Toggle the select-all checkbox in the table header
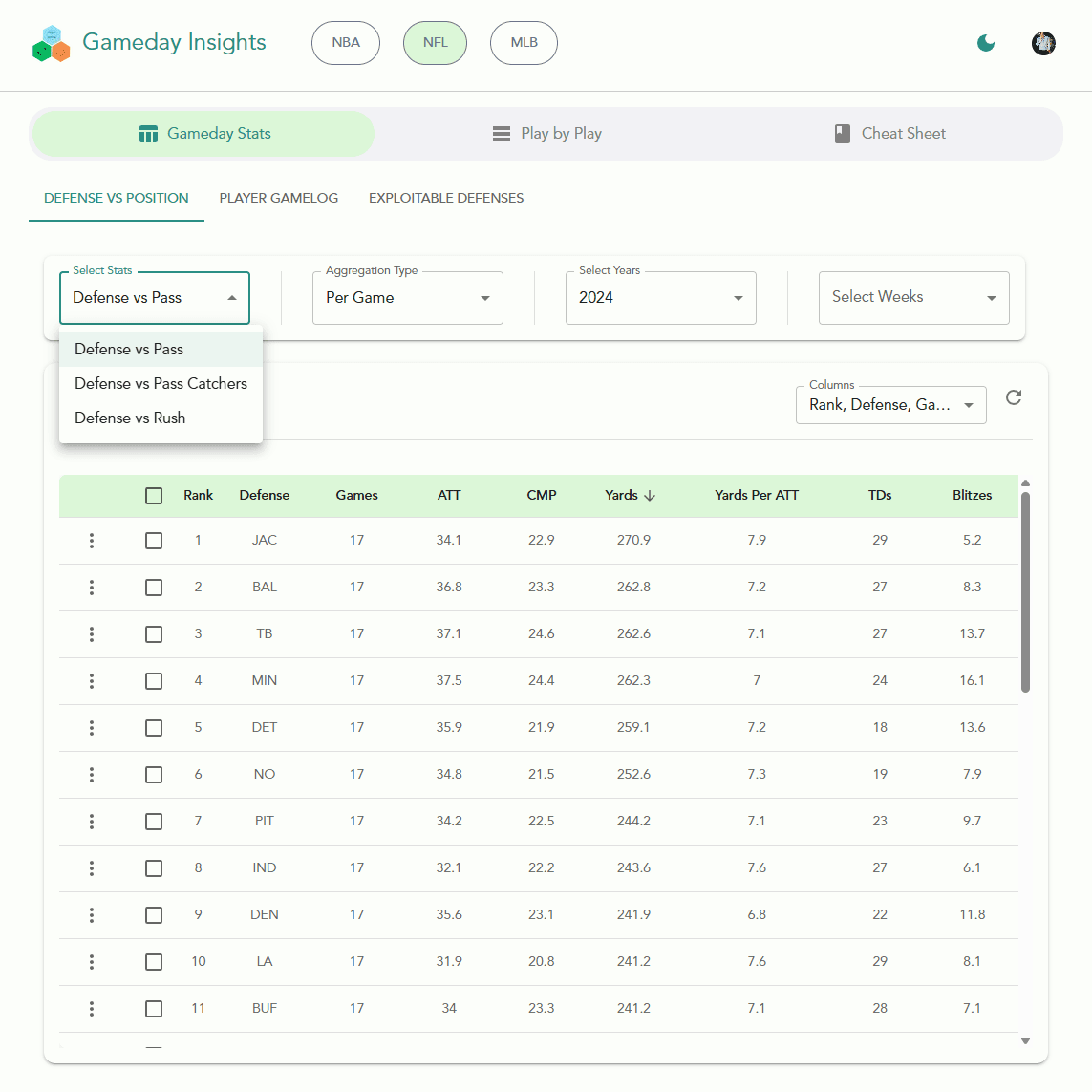Image resolution: width=1092 pixels, height=1092 pixels. point(154,495)
